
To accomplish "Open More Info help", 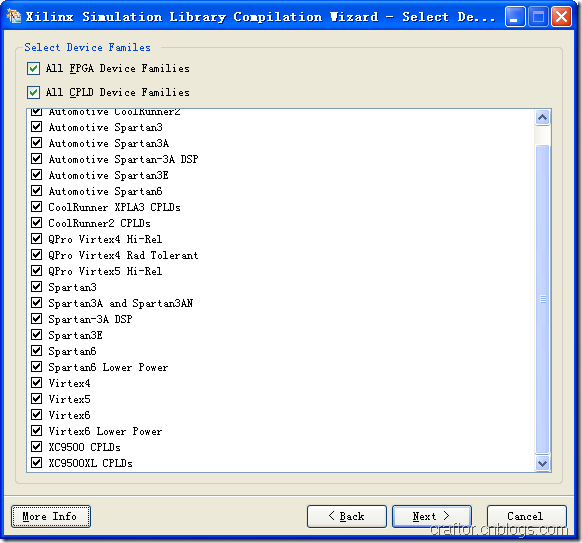I will coord(51,516).
